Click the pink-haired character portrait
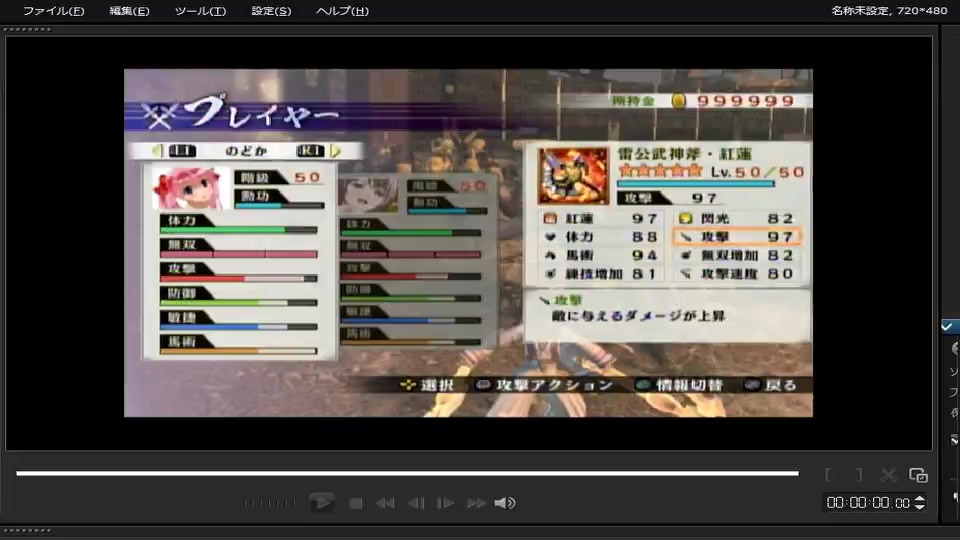Screen dimensions: 960x540 189,189
